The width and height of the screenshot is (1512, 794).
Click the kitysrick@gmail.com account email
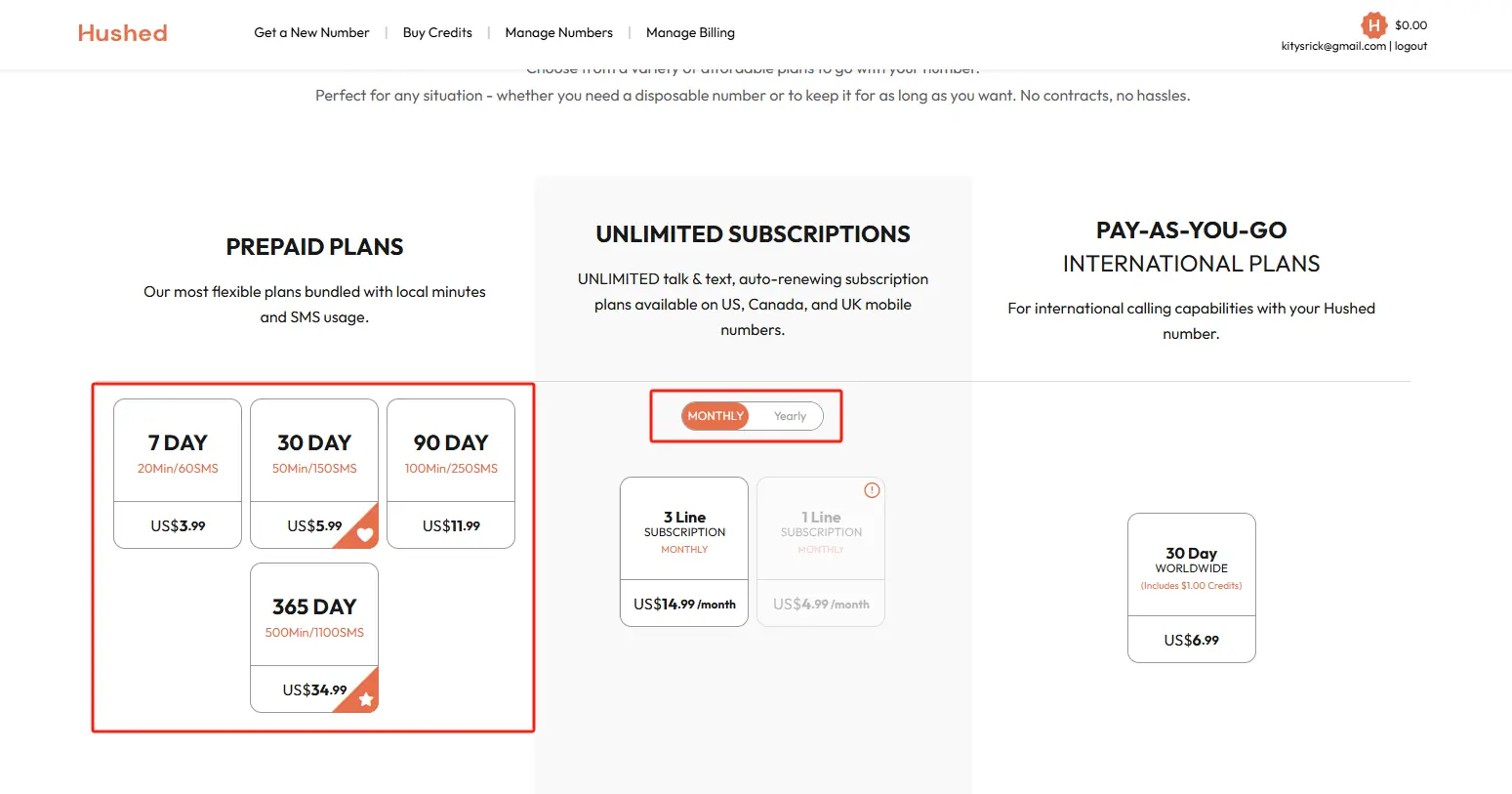click(x=1332, y=46)
